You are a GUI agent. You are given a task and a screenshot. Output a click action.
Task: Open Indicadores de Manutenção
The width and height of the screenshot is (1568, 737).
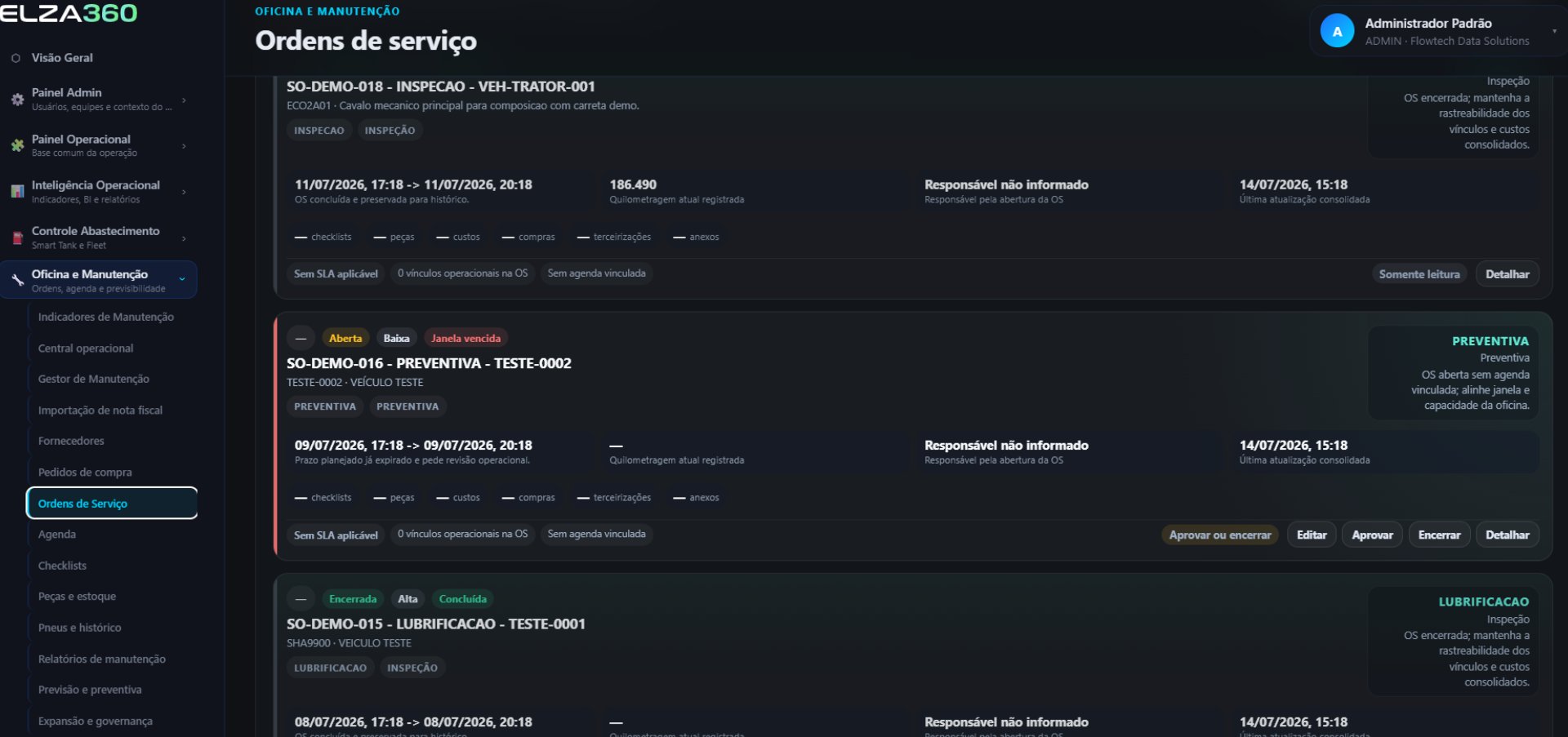pyautogui.click(x=106, y=317)
